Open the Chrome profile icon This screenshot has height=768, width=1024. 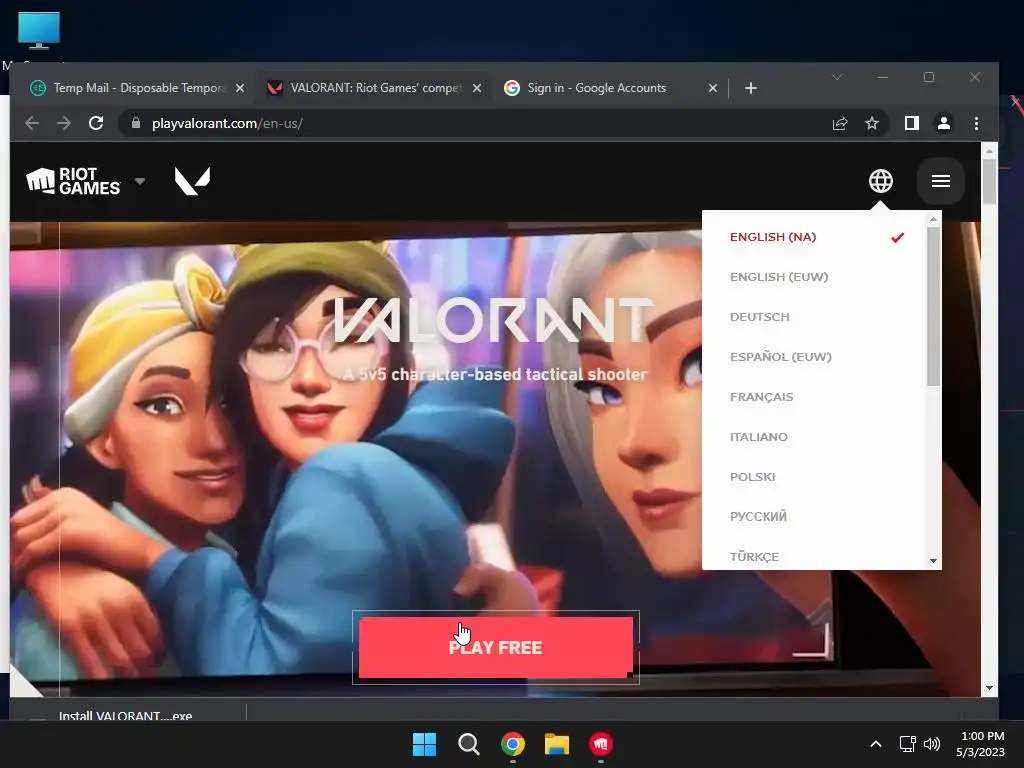944,123
